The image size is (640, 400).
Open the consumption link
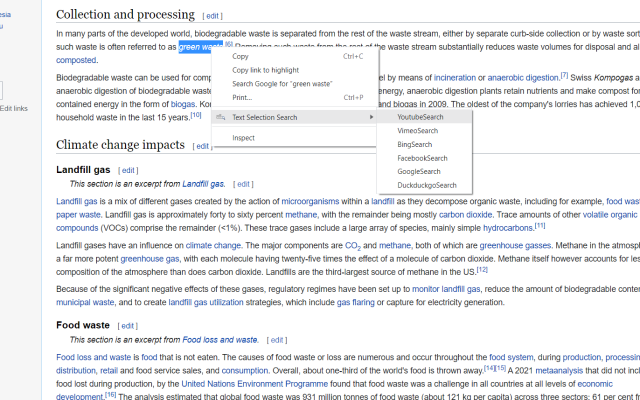(244, 371)
